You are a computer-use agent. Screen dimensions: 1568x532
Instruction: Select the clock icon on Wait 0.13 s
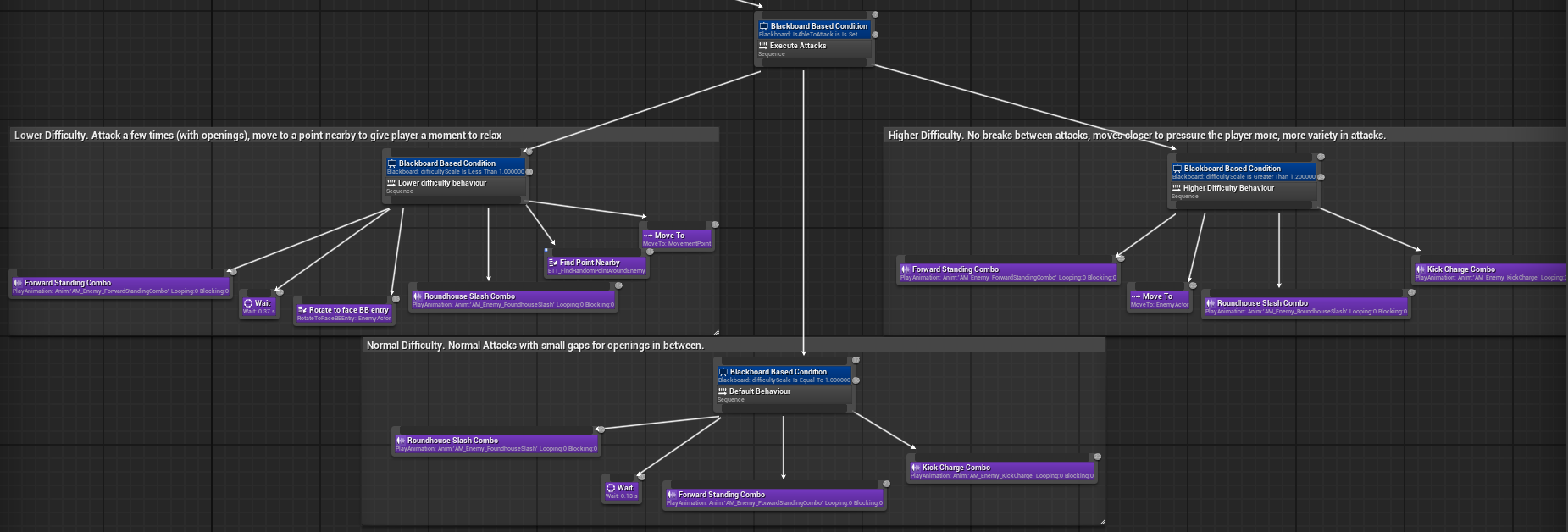pos(611,488)
